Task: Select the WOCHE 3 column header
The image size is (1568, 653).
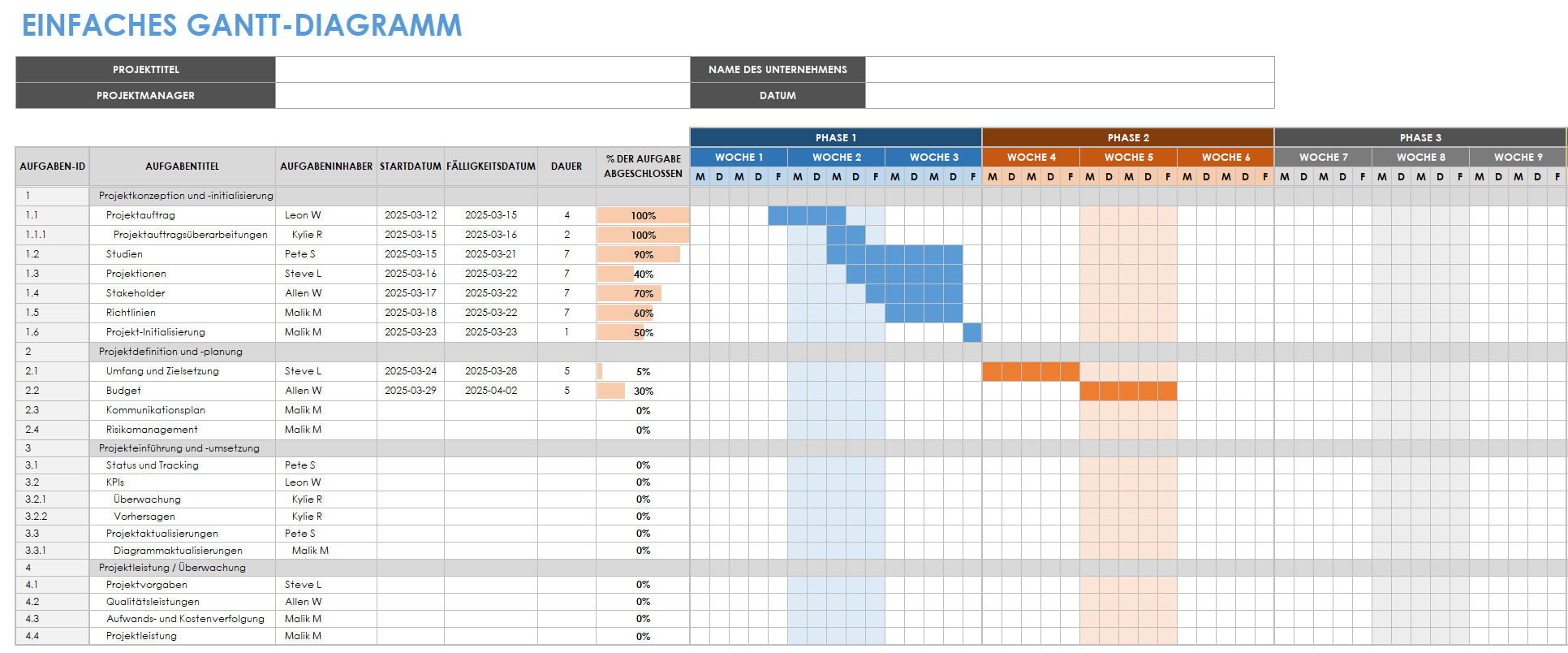Action: click(933, 157)
